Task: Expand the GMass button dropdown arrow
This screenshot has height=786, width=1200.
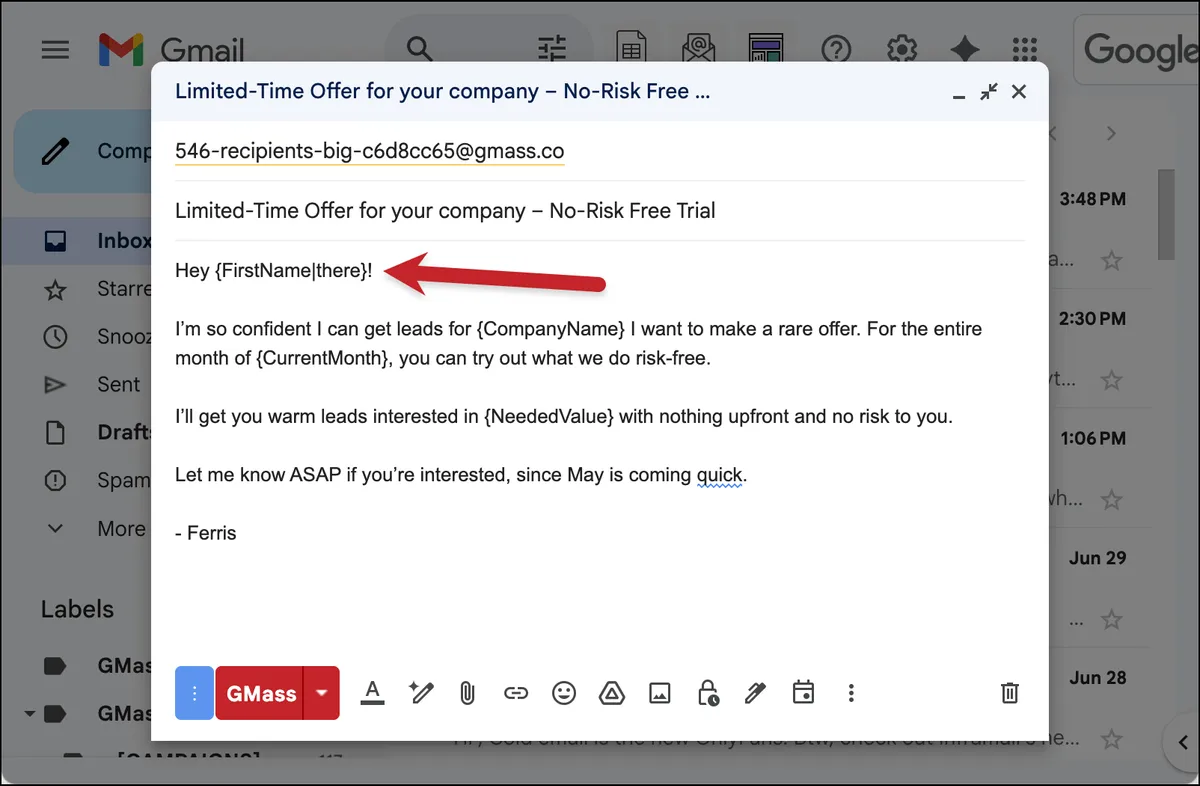Action: 321,693
